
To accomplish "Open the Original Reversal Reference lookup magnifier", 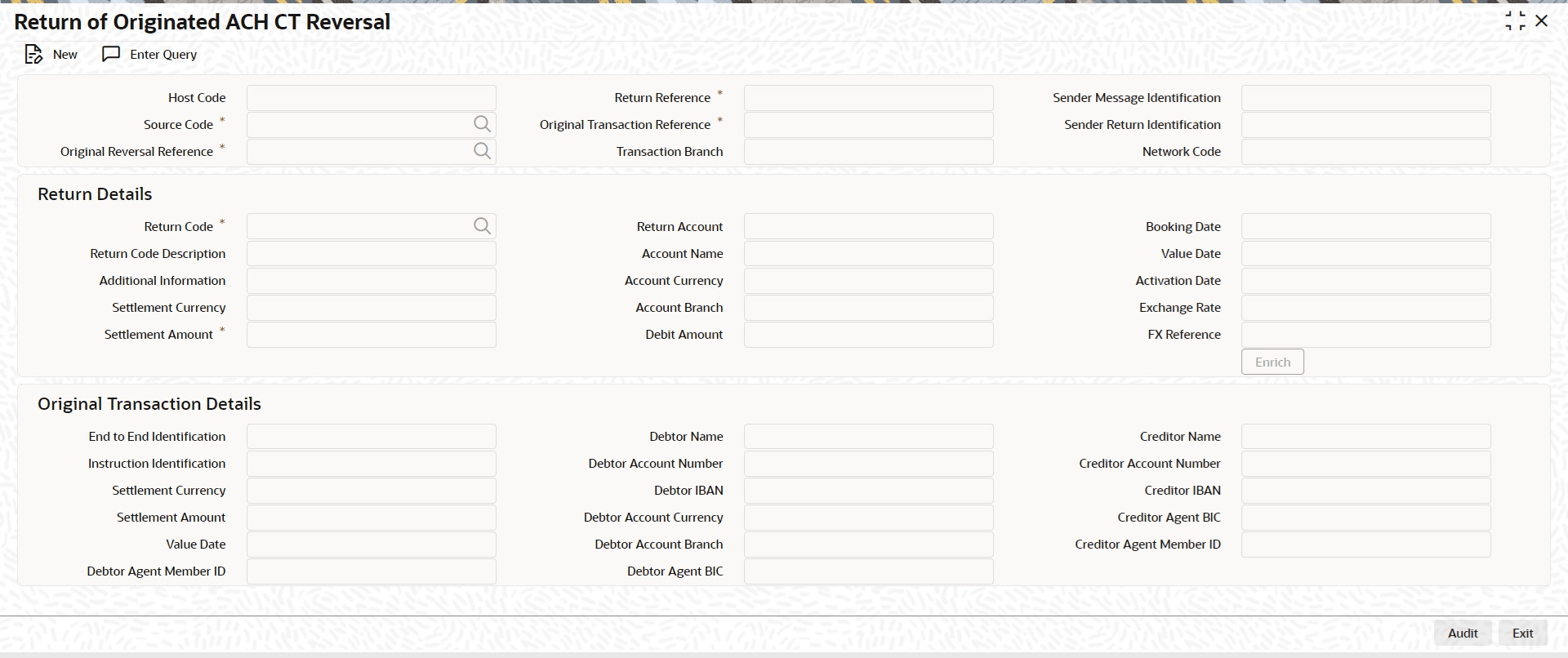I will tap(482, 151).
